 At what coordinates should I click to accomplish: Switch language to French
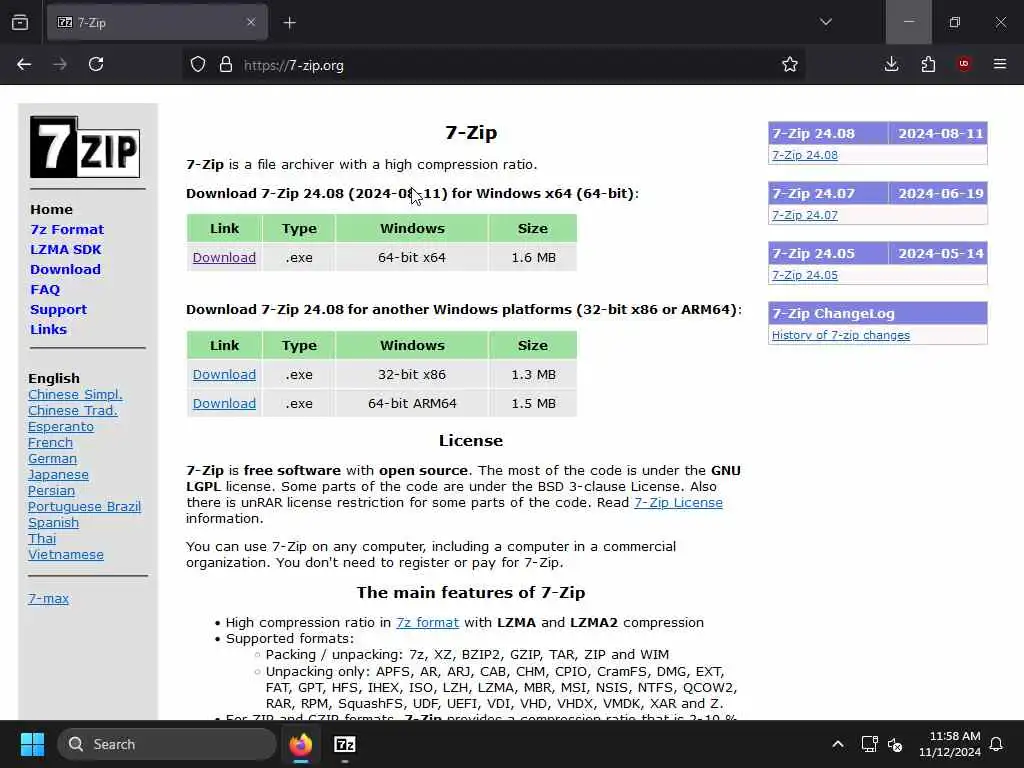pos(50,442)
